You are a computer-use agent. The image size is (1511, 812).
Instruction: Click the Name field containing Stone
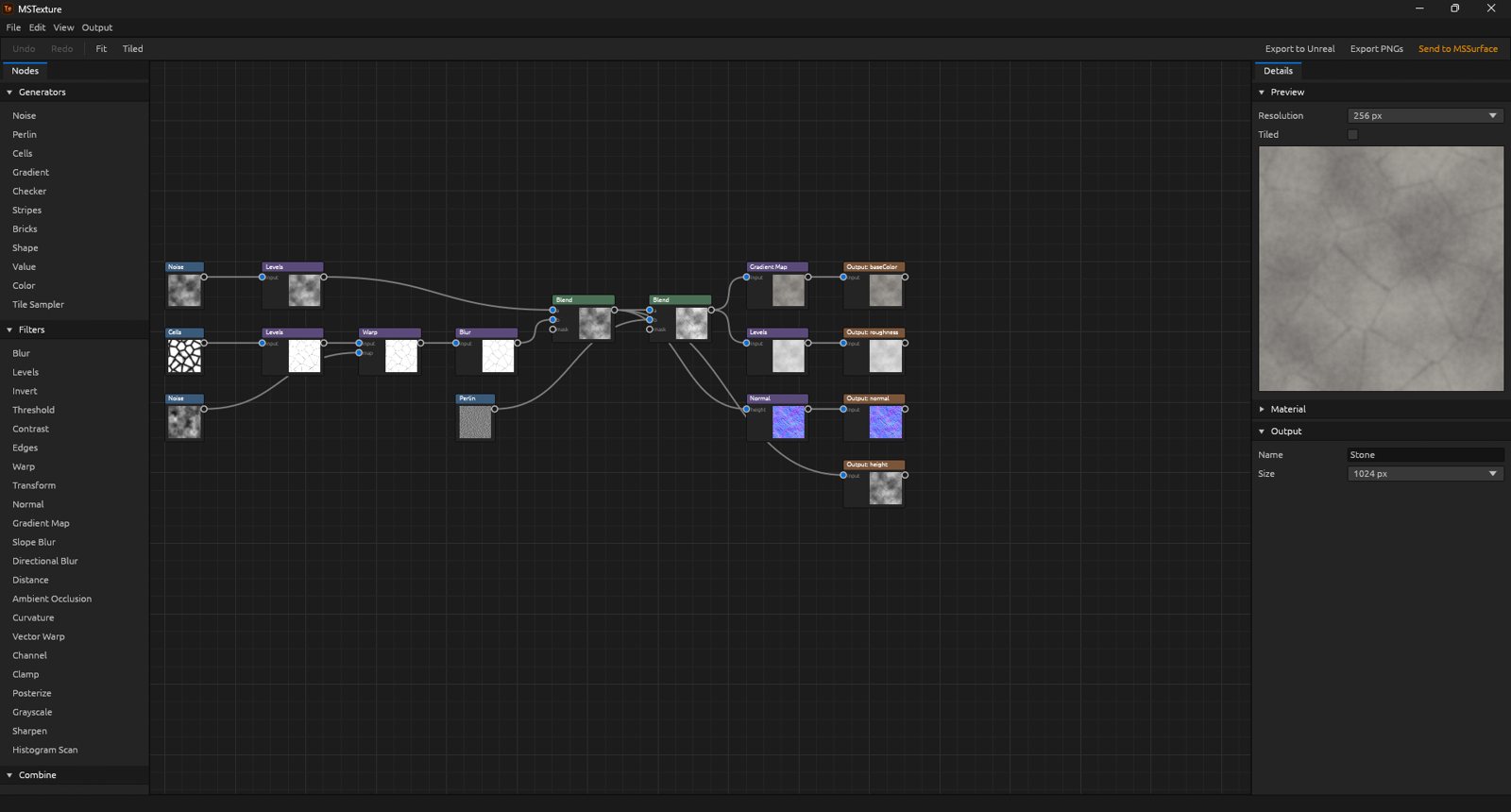tap(1425, 455)
